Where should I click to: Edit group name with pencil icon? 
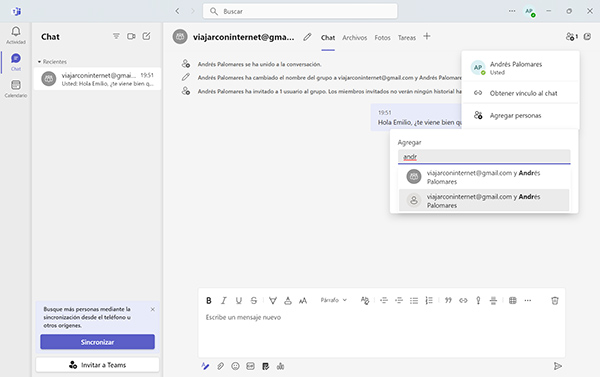pyautogui.click(x=307, y=37)
